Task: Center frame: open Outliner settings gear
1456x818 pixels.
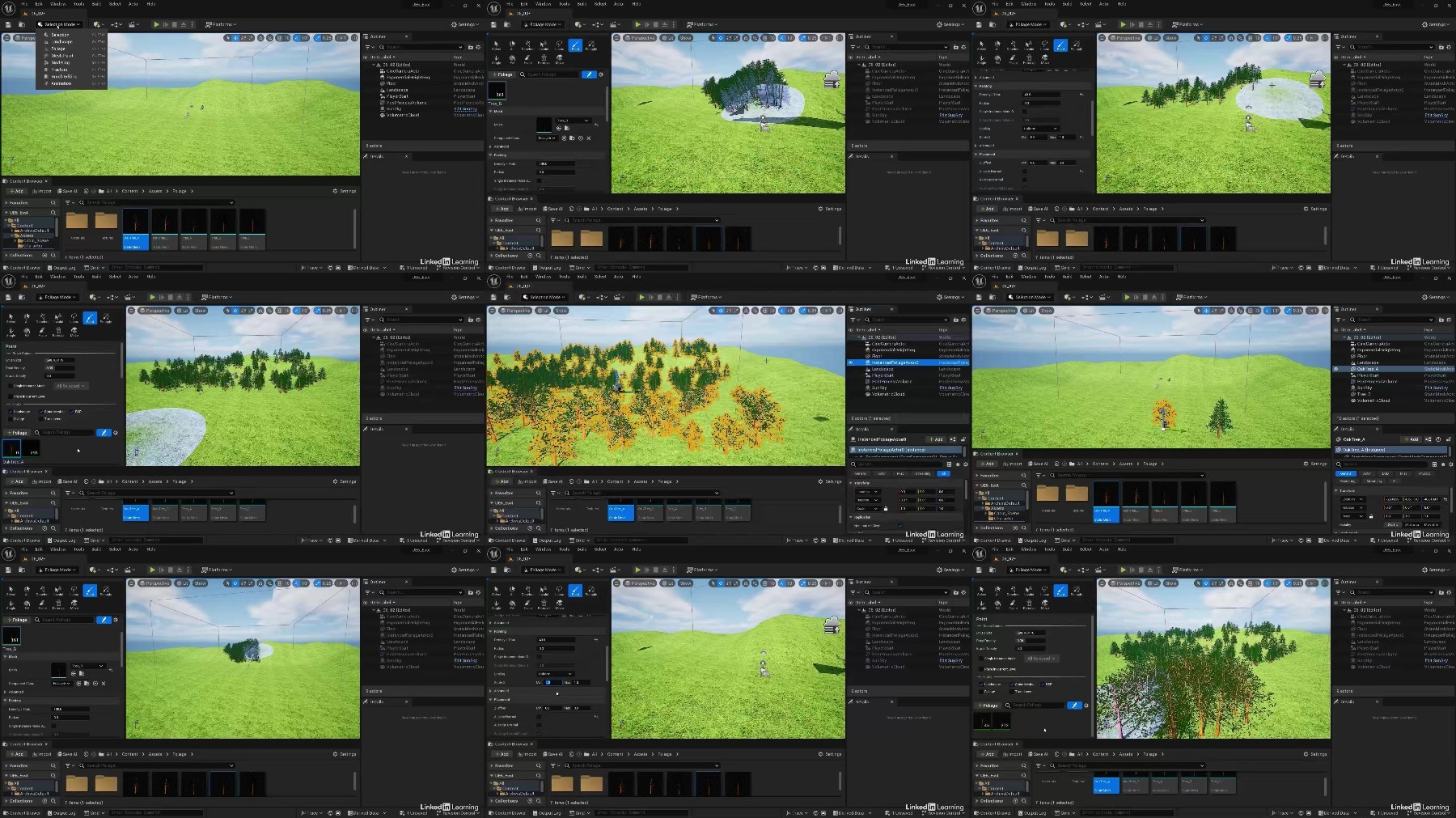Action: coord(963,320)
